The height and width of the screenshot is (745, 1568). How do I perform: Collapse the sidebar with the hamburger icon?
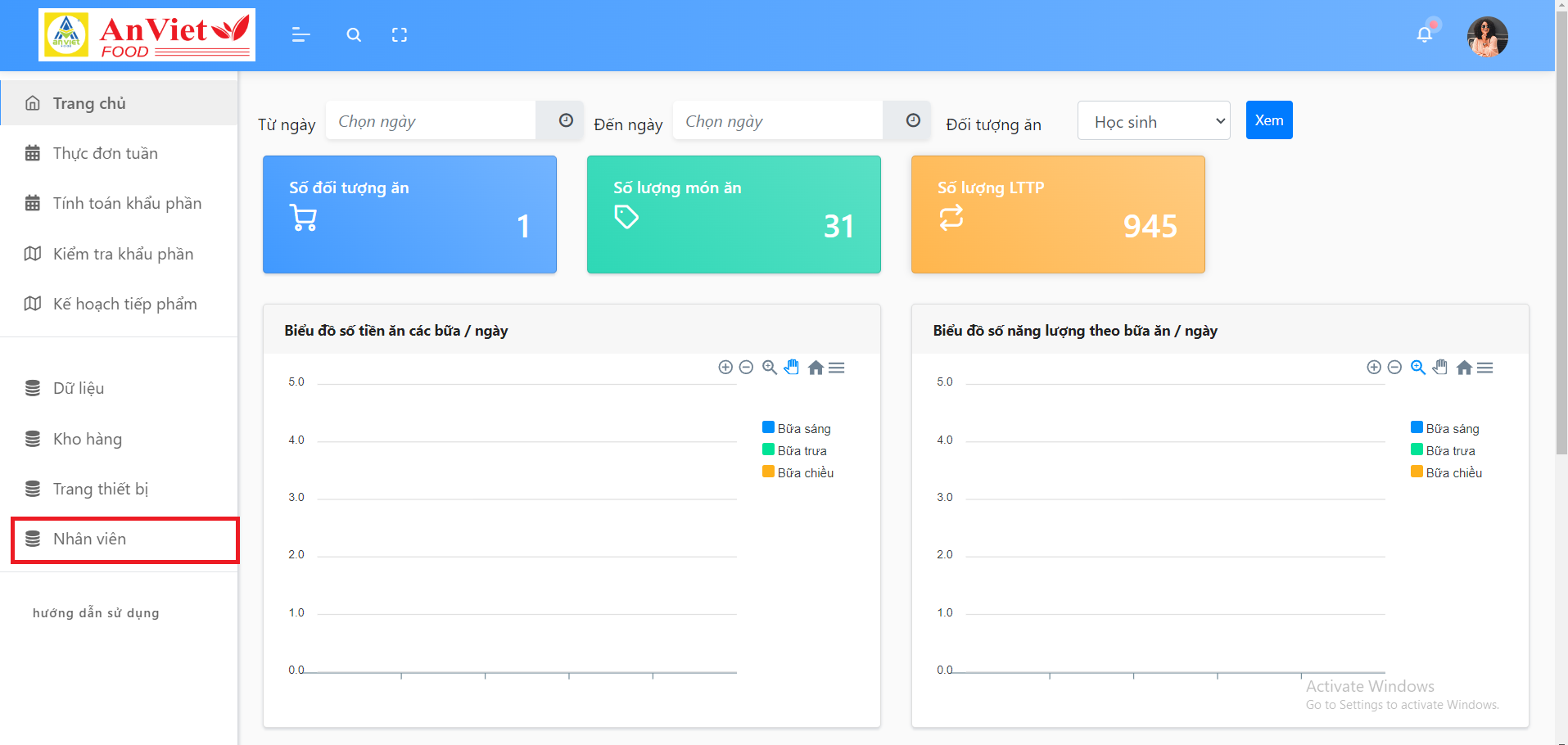point(300,34)
